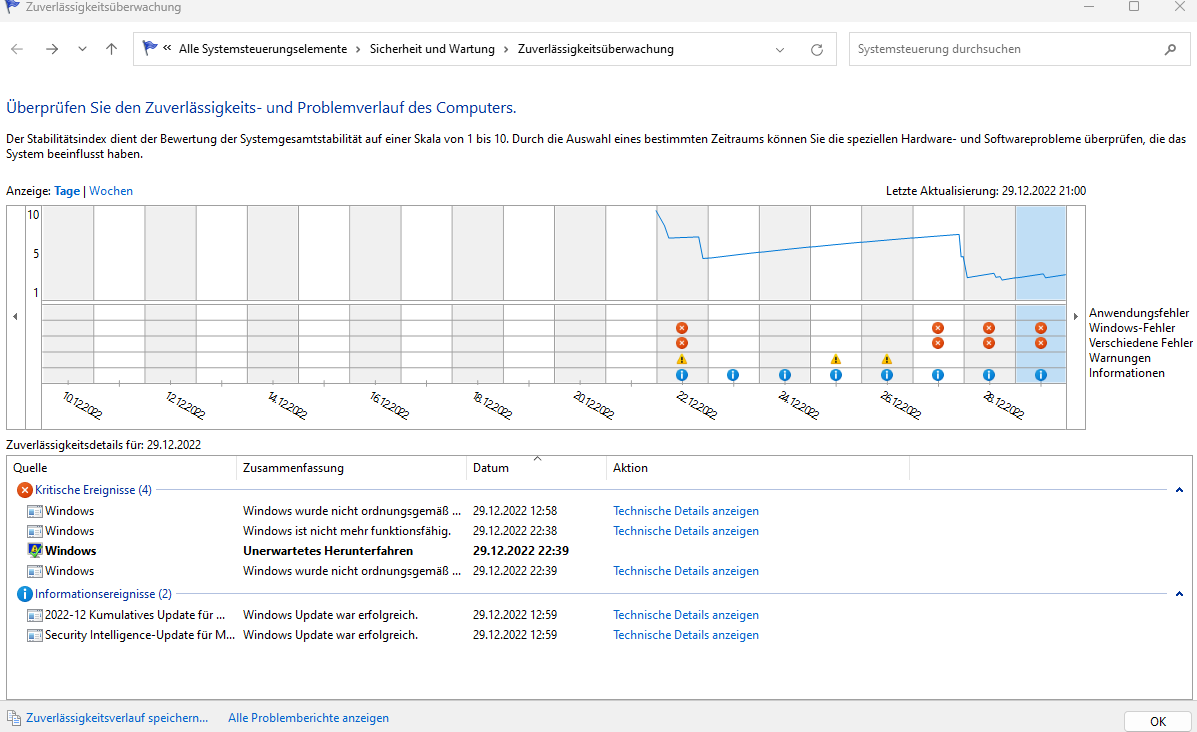Image resolution: width=1197 pixels, height=732 pixels.
Task: Click the Windows-Fehler icon for 28.12.2022
Action: click(x=989, y=328)
